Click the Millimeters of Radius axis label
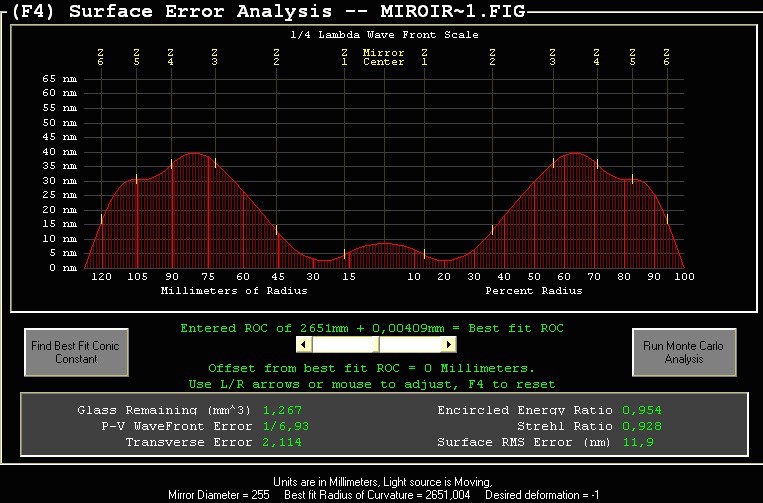Viewport: 763px width, 503px height. coord(234,290)
